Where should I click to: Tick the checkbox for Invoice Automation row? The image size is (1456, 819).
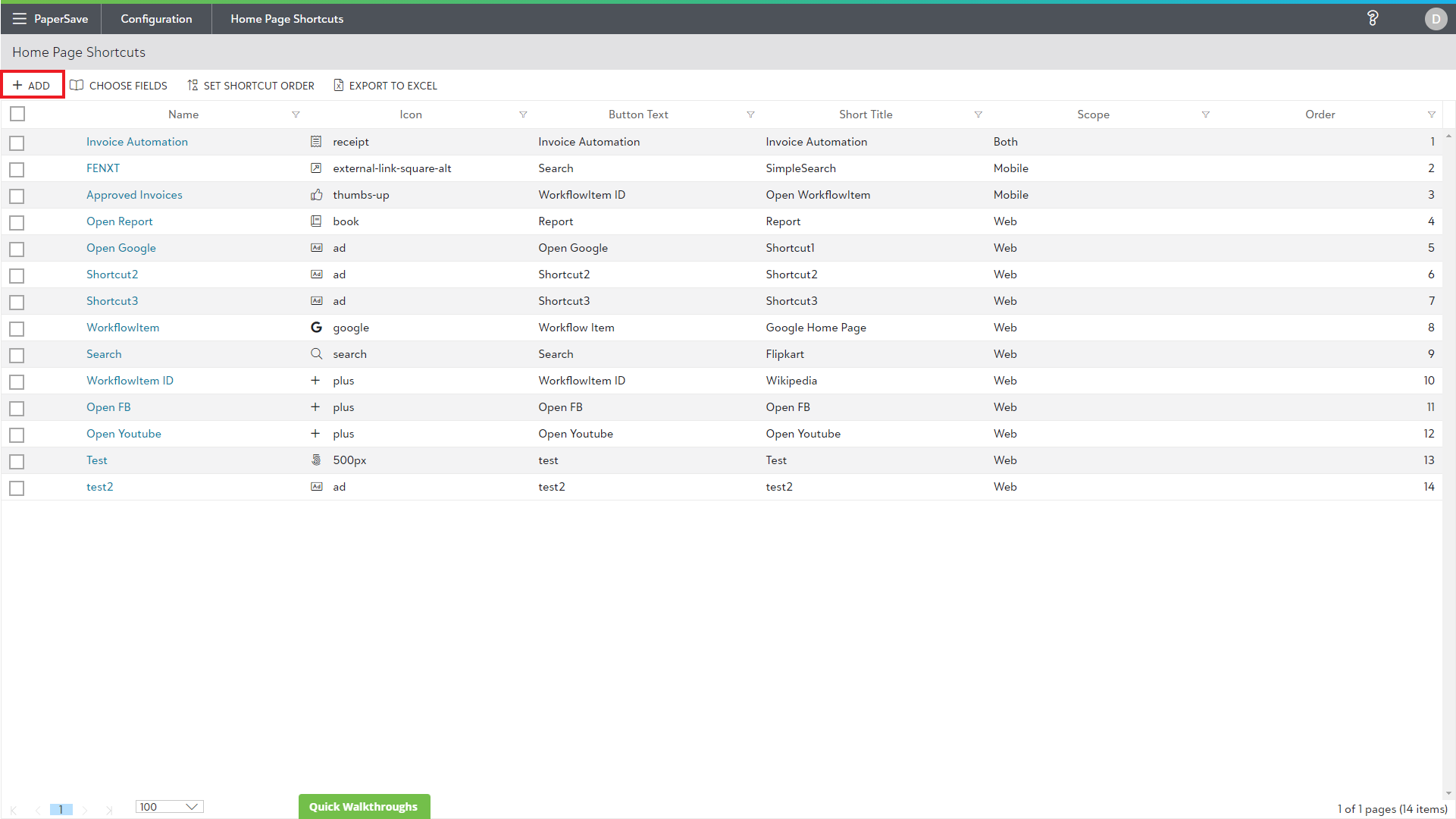coord(17,143)
